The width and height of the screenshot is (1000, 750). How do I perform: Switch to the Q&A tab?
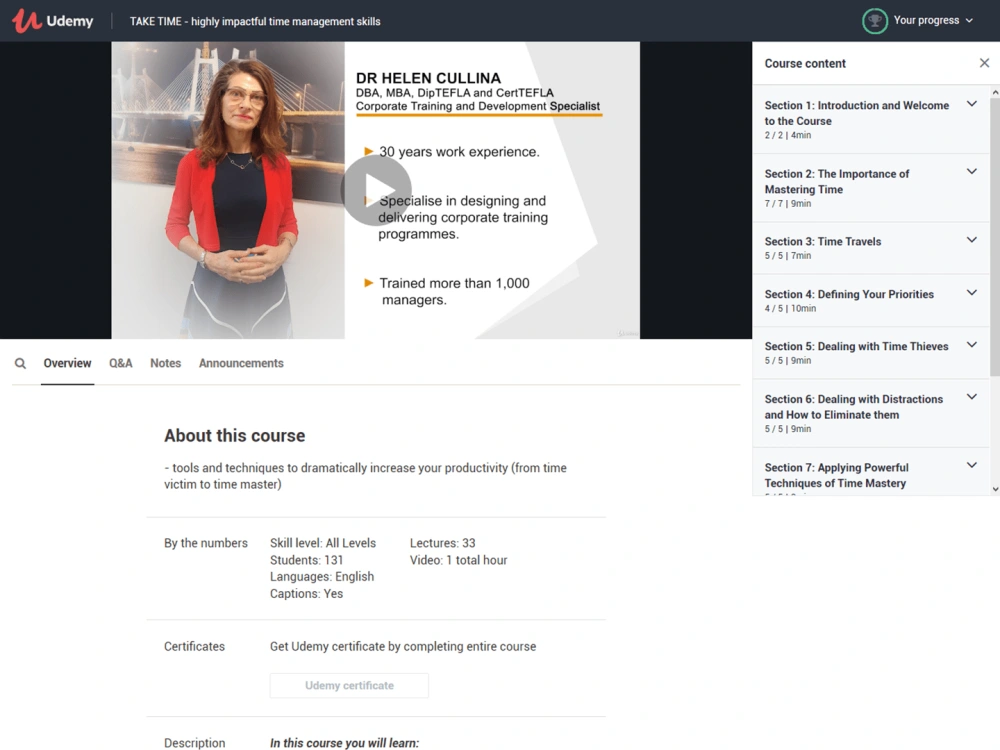point(121,363)
